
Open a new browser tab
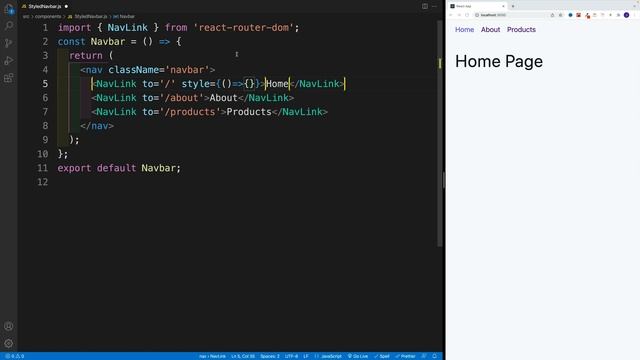coord(513,6)
